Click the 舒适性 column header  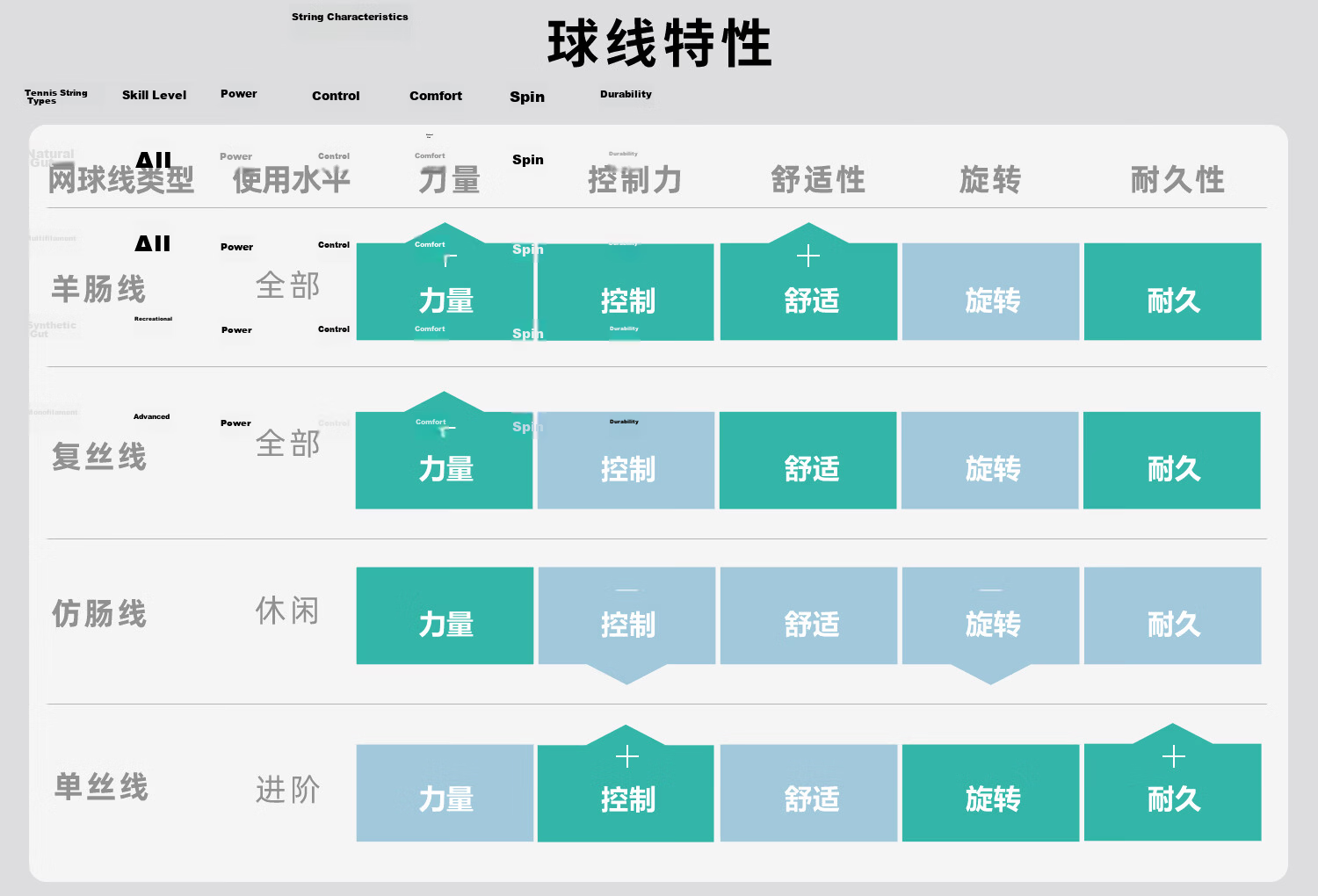tap(818, 180)
